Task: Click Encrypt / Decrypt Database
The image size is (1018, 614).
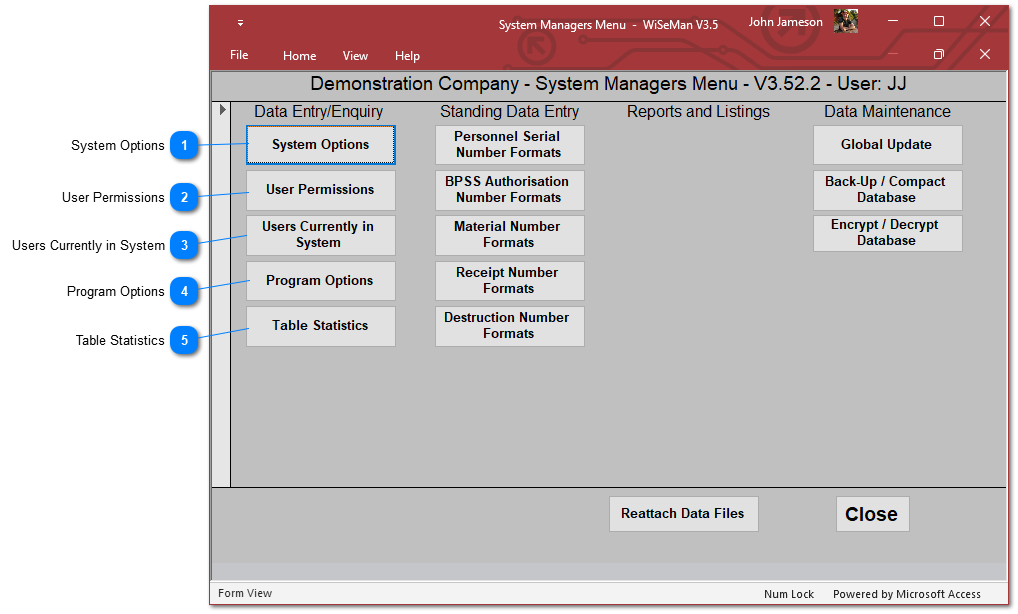Action: (x=887, y=233)
